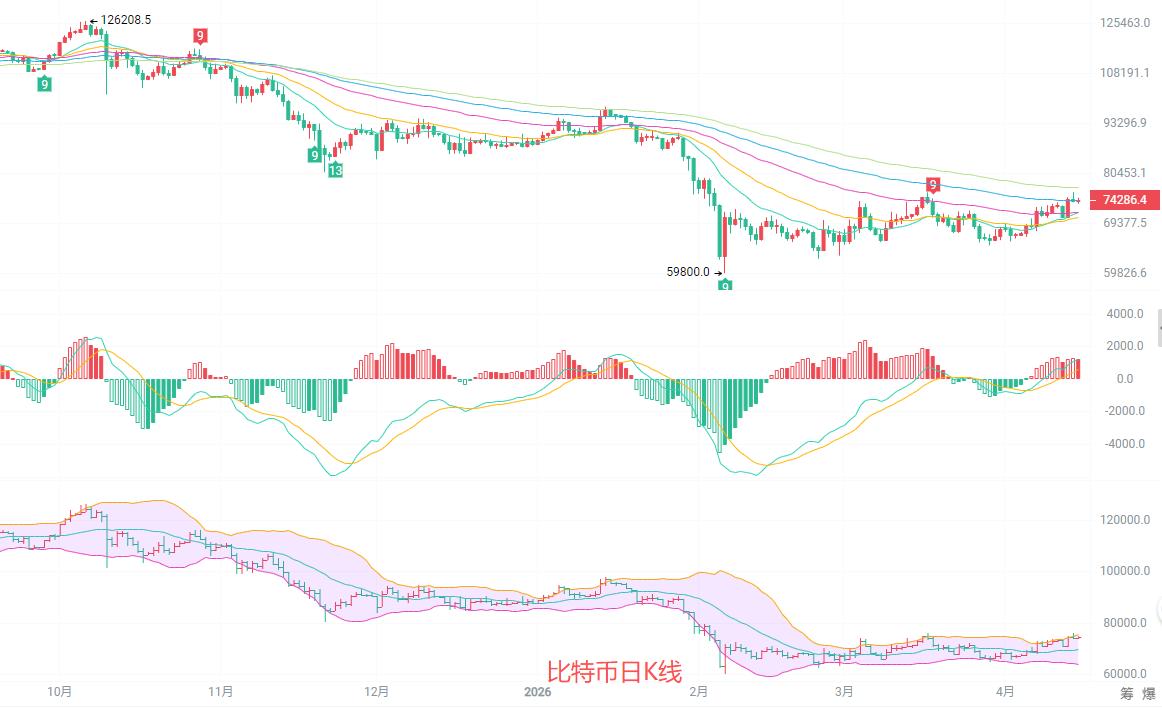This screenshot has width=1162, height=709.
Task: Click the 0.0 level on MACD axis
Action: click(x=1124, y=379)
